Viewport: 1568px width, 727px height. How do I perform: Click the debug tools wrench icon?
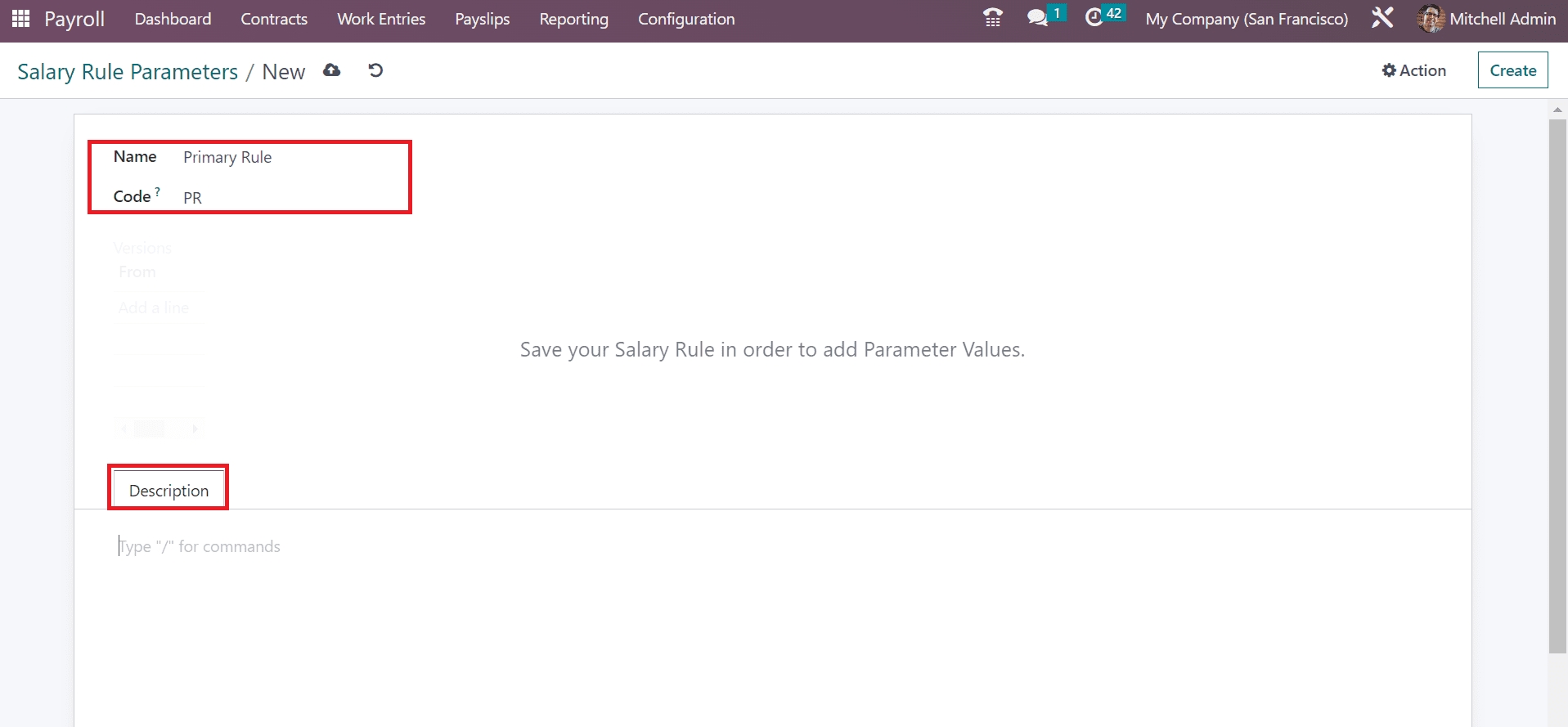tap(1382, 18)
